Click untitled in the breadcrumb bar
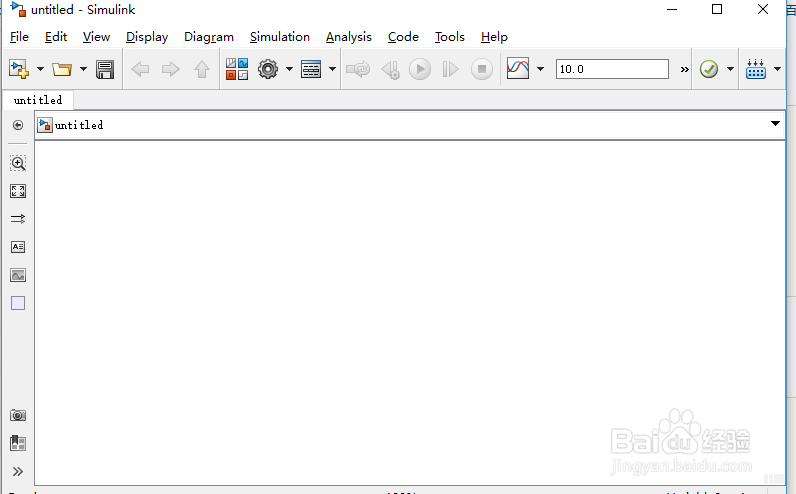 (x=79, y=125)
